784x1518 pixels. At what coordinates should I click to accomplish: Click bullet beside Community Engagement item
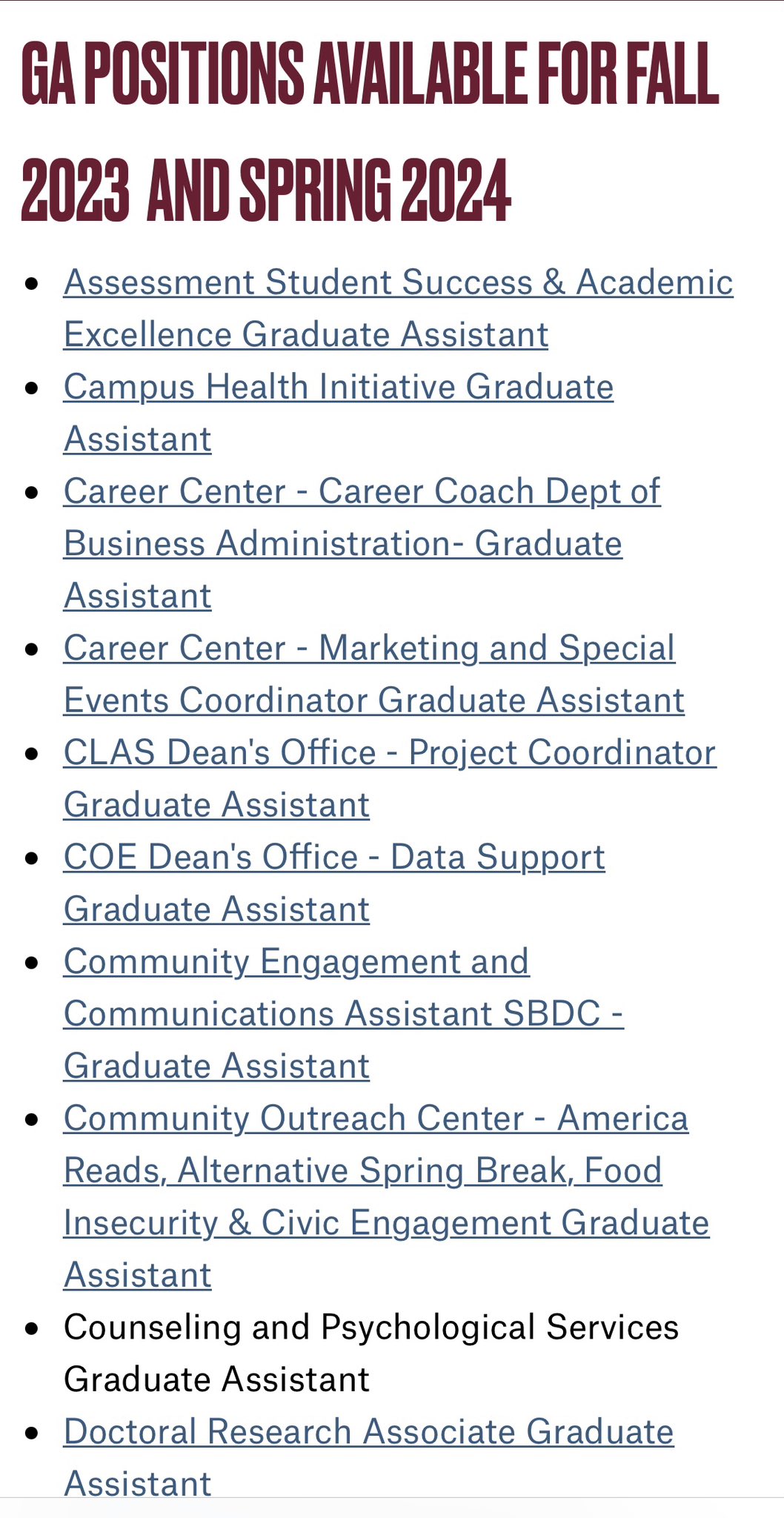(31, 962)
